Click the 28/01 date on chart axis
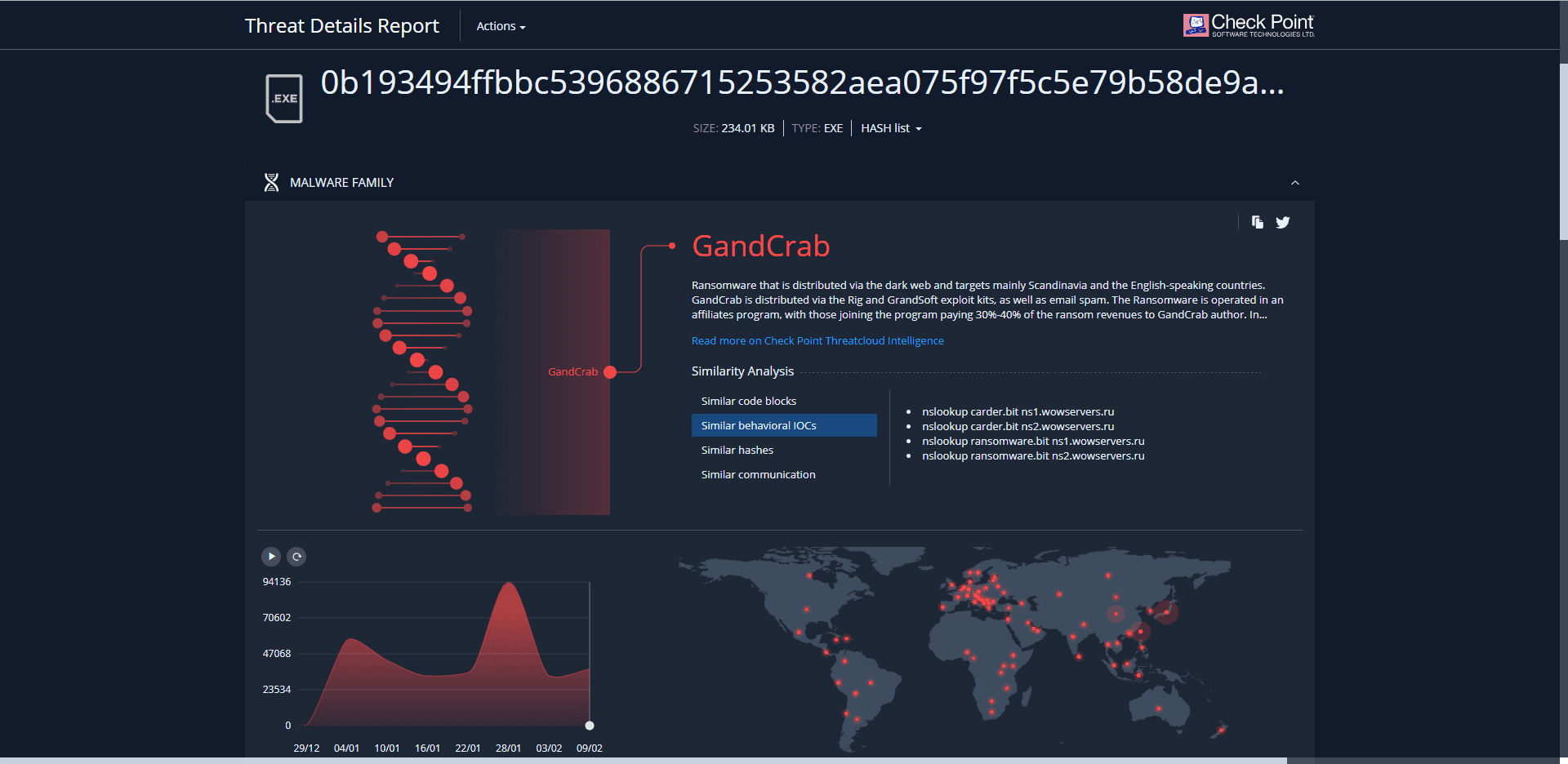The height and width of the screenshot is (764, 1568). click(x=508, y=748)
